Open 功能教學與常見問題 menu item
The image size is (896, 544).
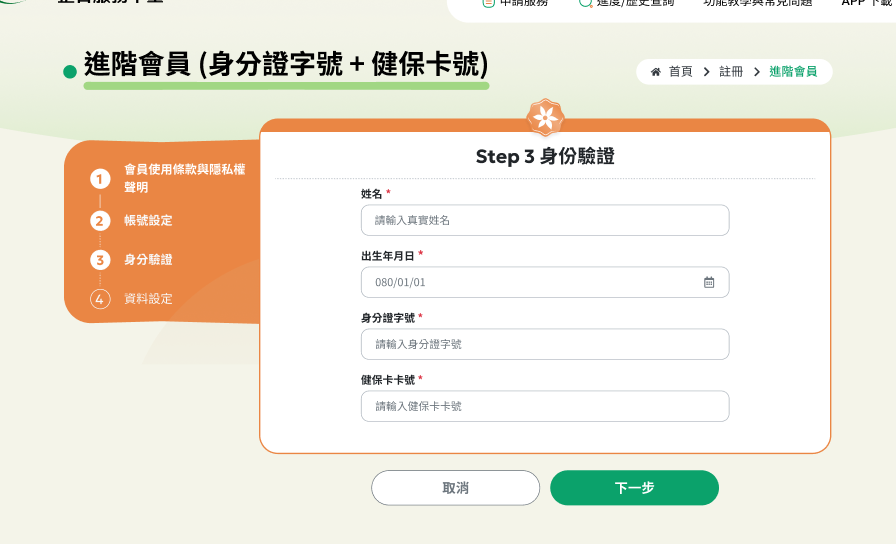tap(757, 3)
